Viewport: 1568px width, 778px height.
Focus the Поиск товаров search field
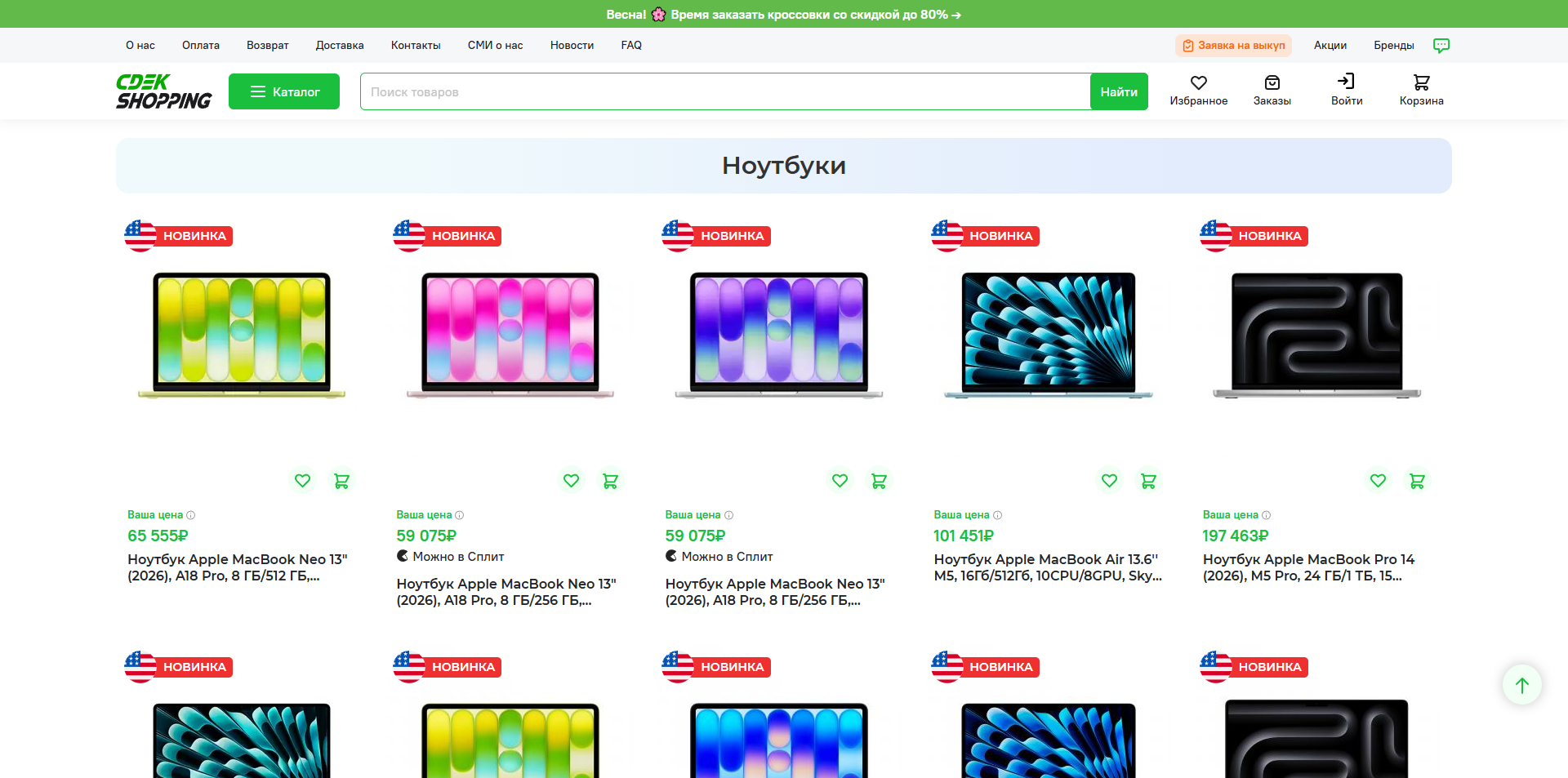(725, 91)
